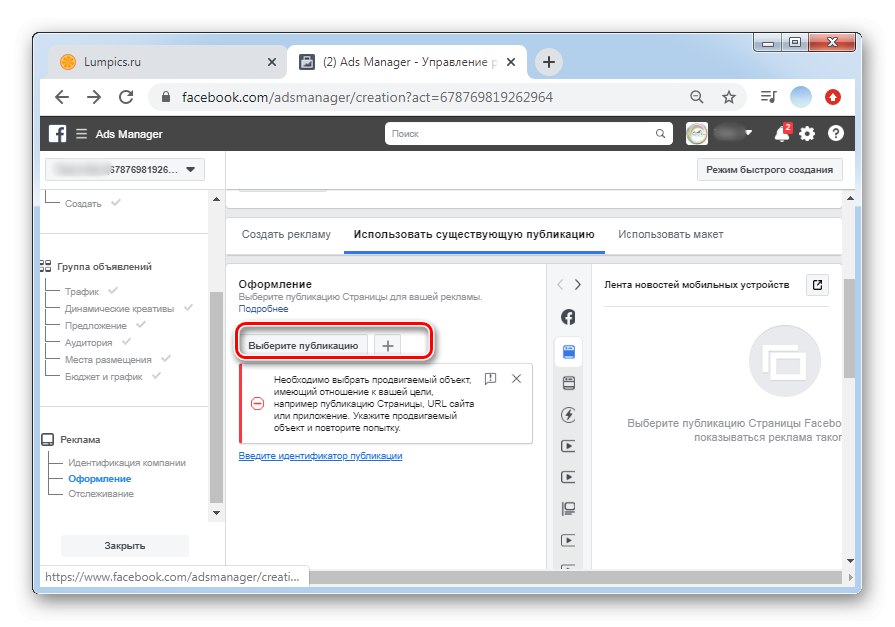Image resolution: width=895 pixels, height=627 pixels.
Task: Reload the page
Action: 126,97
